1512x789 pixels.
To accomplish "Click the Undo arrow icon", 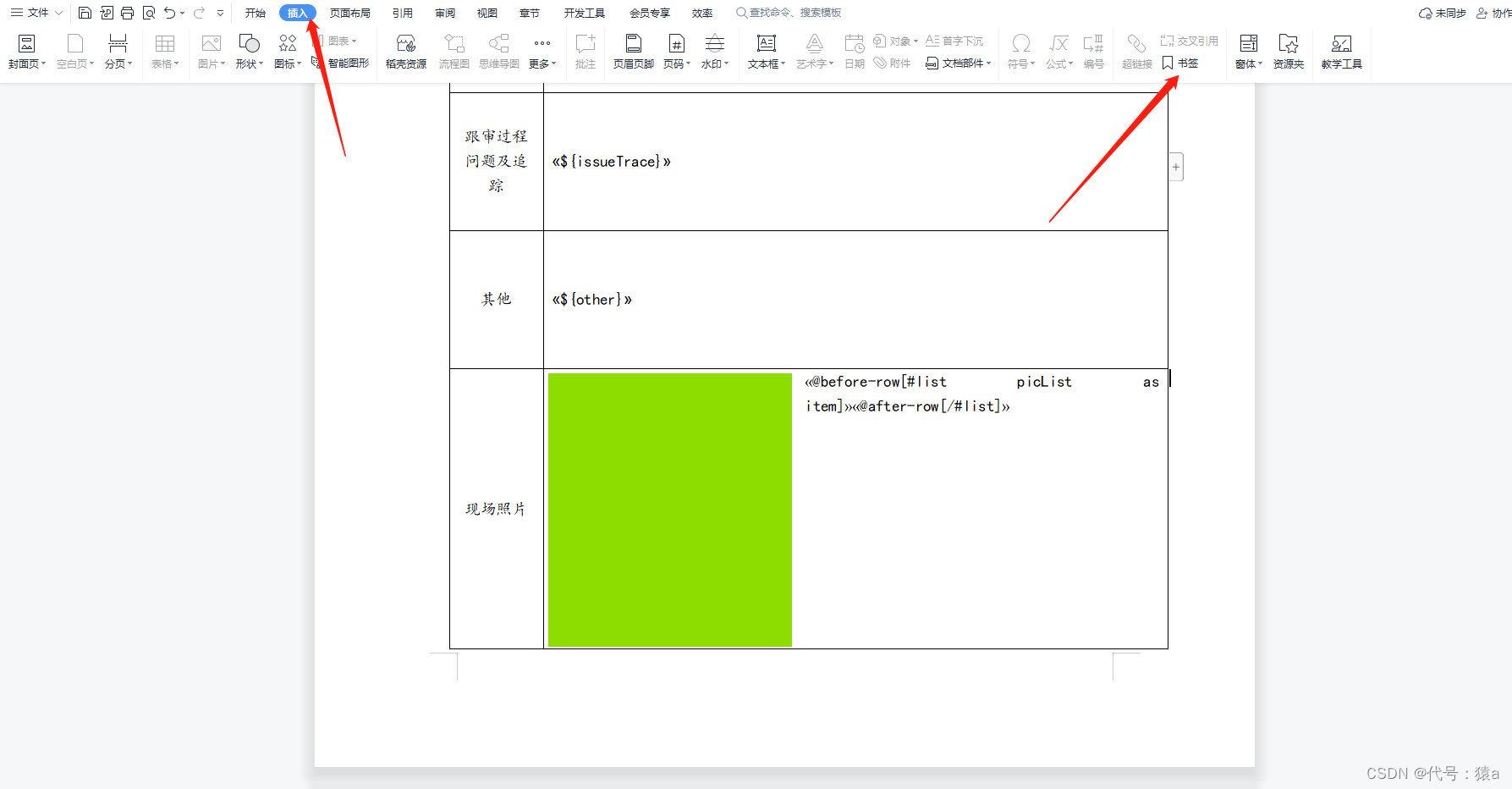I will tap(170, 13).
